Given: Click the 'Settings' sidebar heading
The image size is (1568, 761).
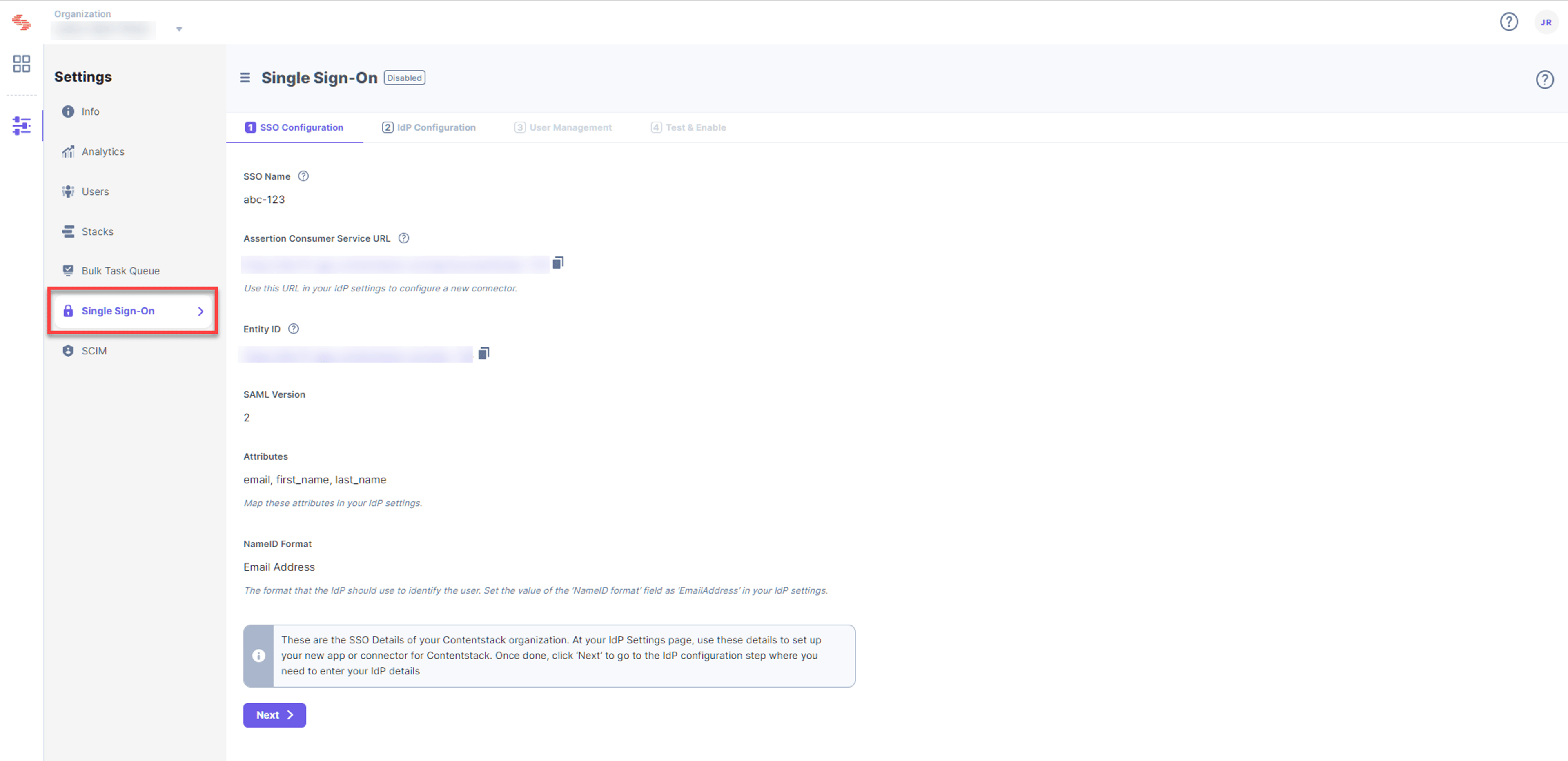Looking at the screenshot, I should click(83, 77).
